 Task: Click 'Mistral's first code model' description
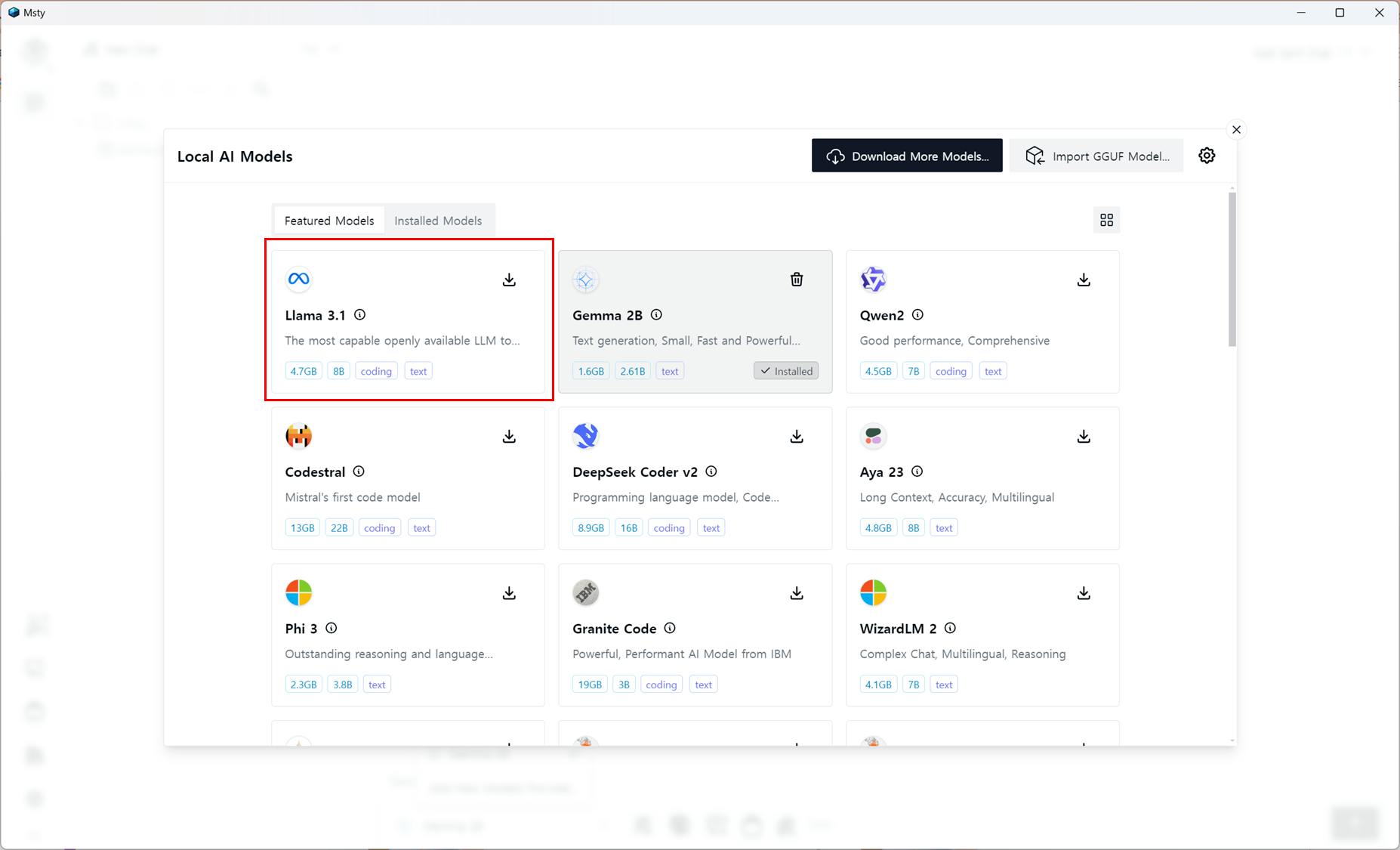353,497
